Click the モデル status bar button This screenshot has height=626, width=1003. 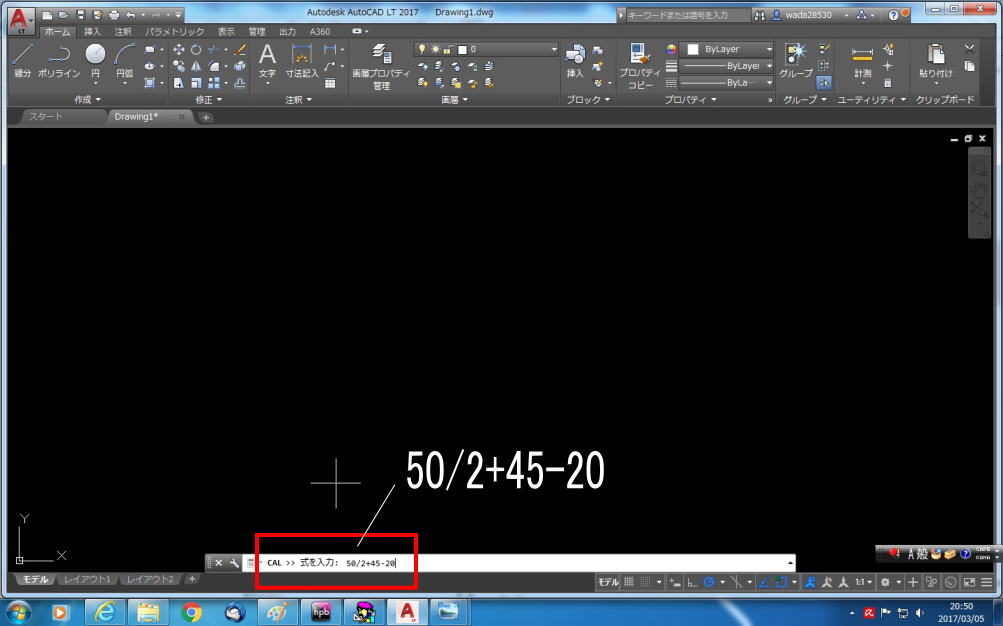(x=608, y=582)
